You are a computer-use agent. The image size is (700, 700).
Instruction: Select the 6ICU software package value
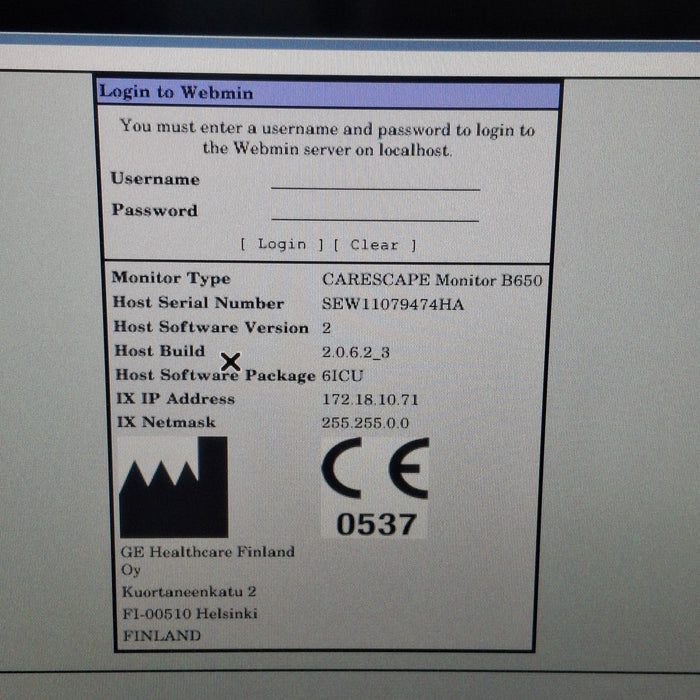tap(342, 375)
